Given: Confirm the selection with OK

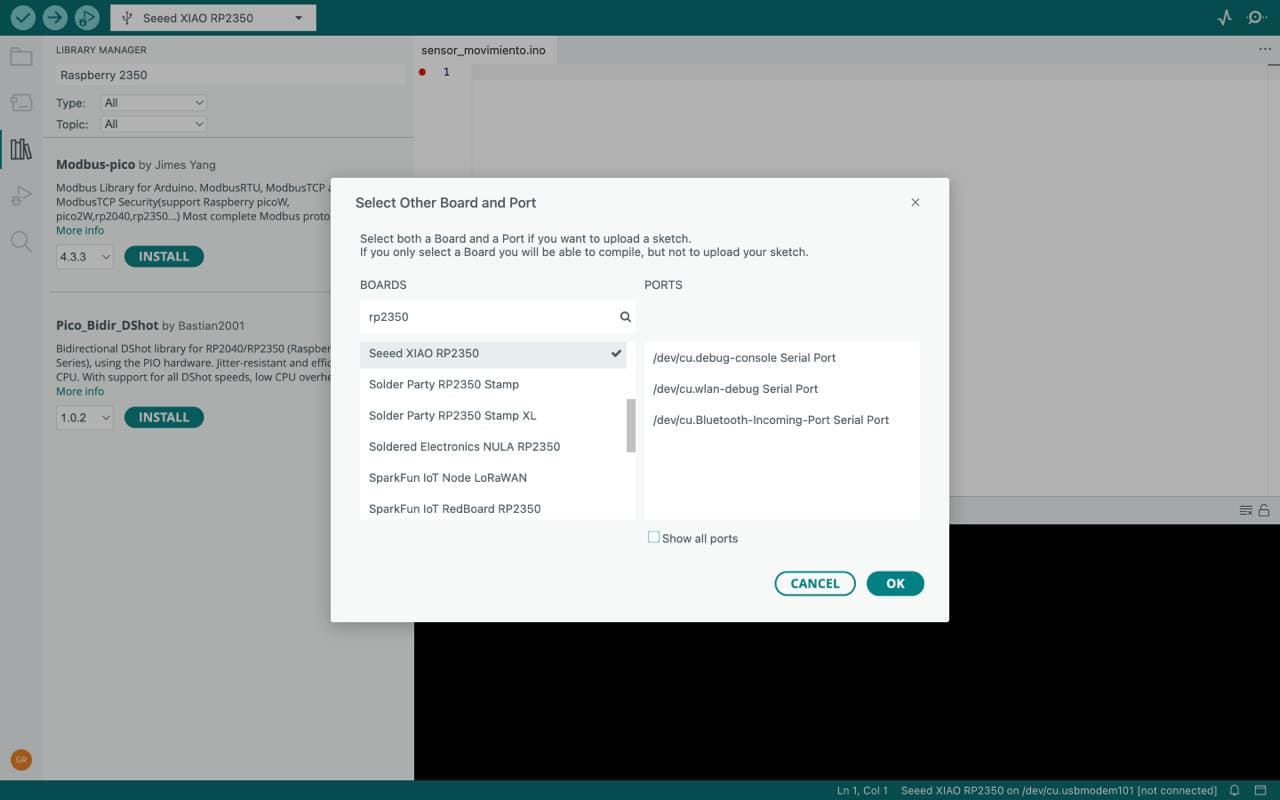Looking at the screenshot, I should 895,584.
